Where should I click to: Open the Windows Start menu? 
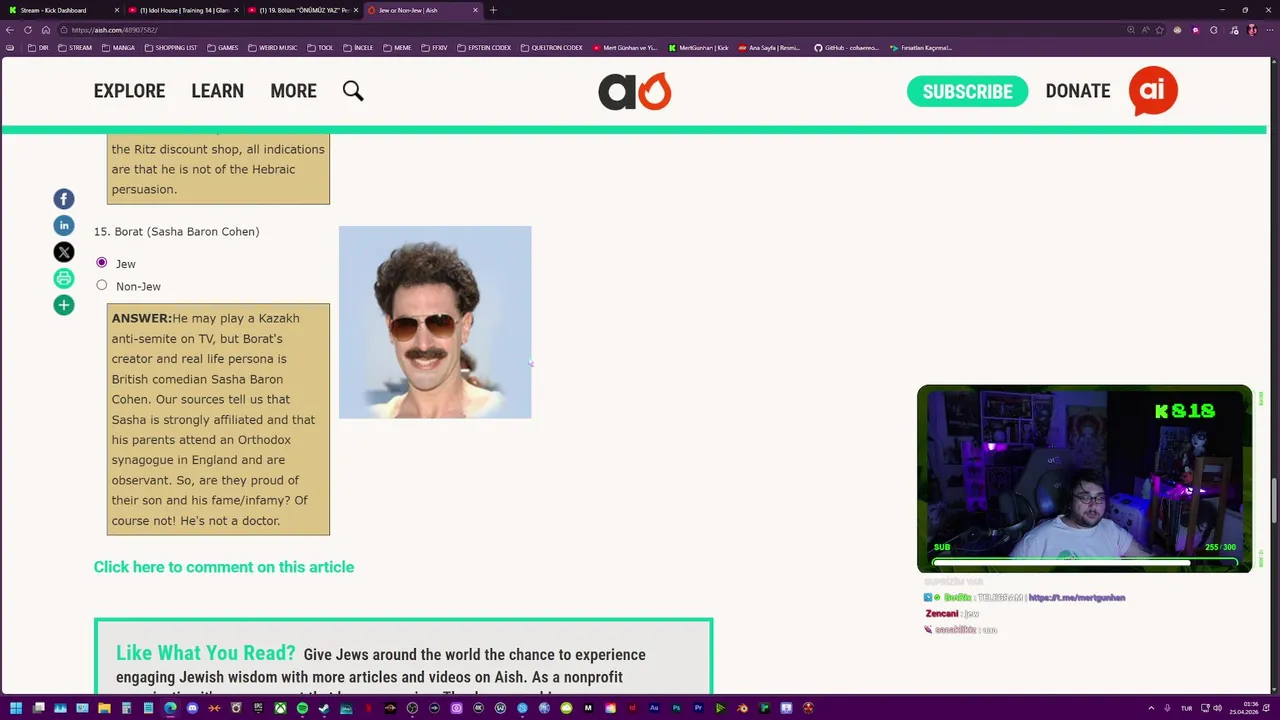15,708
